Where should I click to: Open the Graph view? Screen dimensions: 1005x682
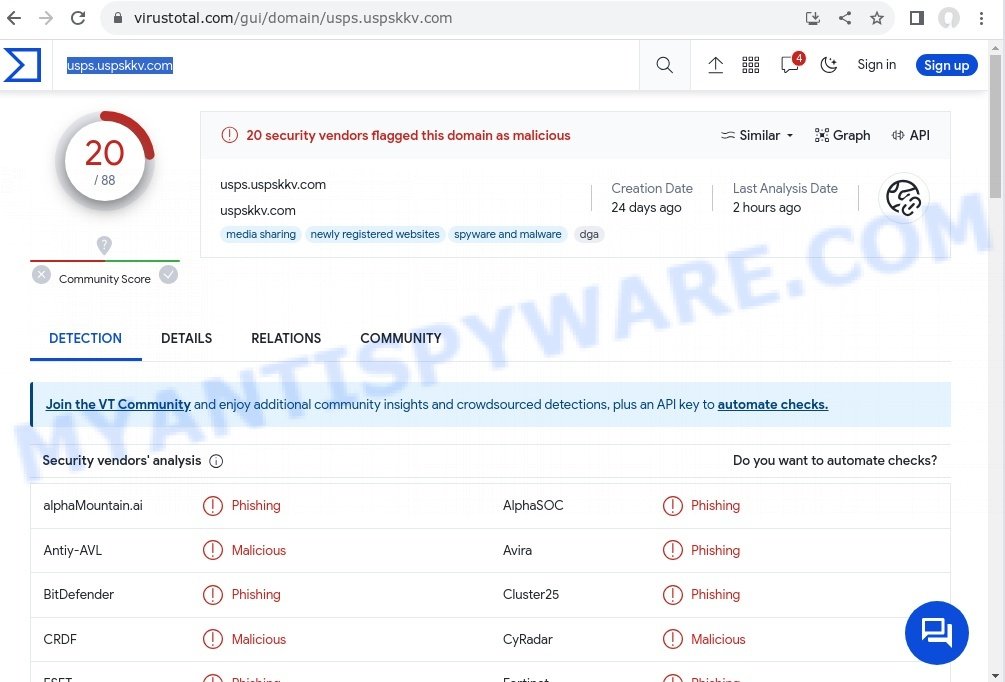tap(842, 135)
